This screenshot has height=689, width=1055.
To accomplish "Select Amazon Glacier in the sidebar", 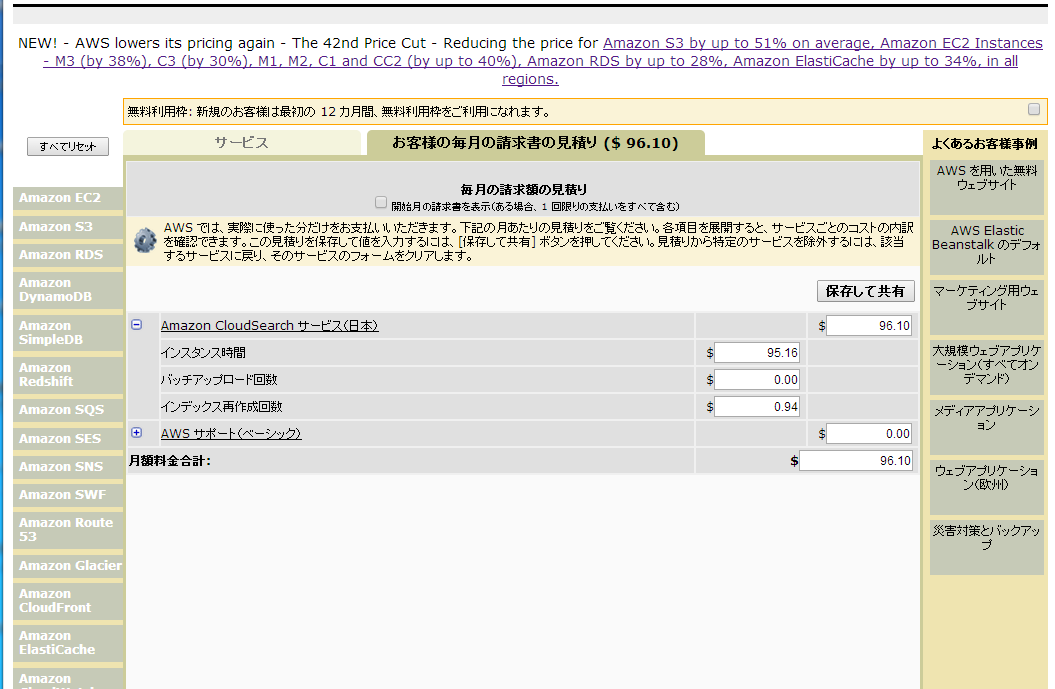I will pyautogui.click(x=68, y=566).
